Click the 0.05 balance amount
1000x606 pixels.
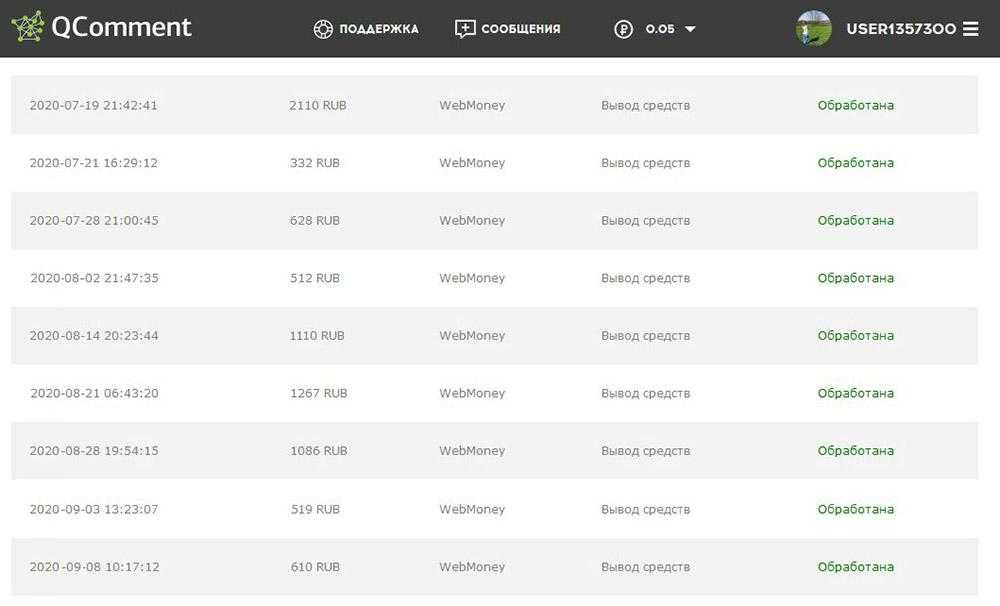(660, 29)
